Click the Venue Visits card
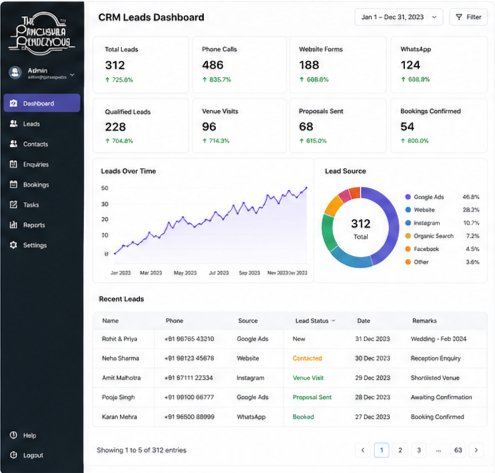Screen dimensions: 495x473 (239, 125)
